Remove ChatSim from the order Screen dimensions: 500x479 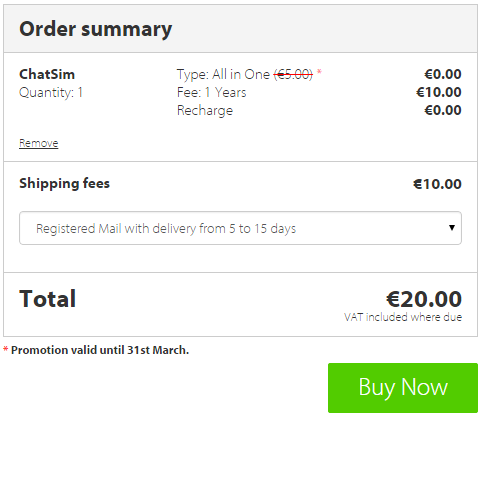39,143
